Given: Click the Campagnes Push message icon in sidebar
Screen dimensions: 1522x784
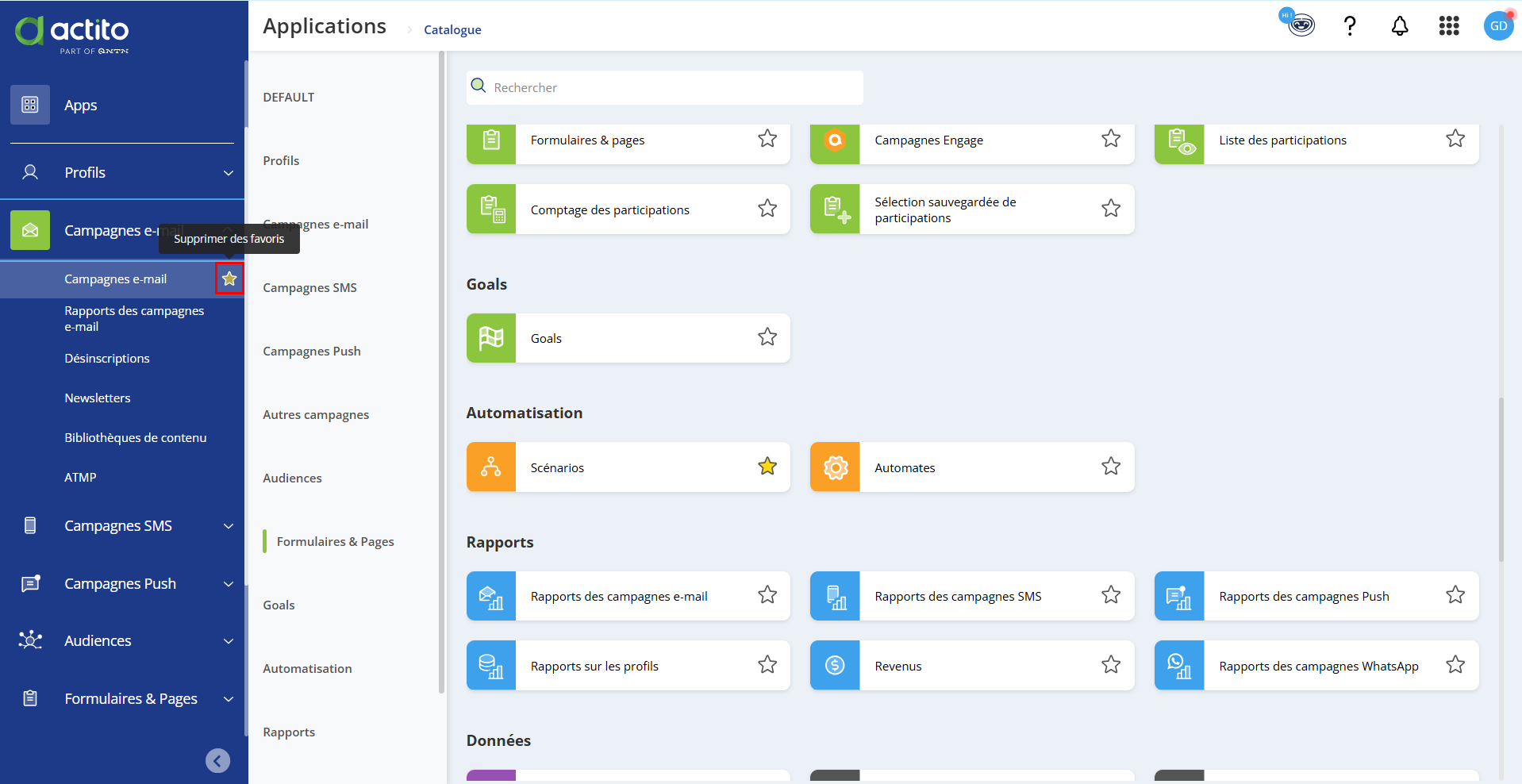Looking at the screenshot, I should click(x=30, y=583).
